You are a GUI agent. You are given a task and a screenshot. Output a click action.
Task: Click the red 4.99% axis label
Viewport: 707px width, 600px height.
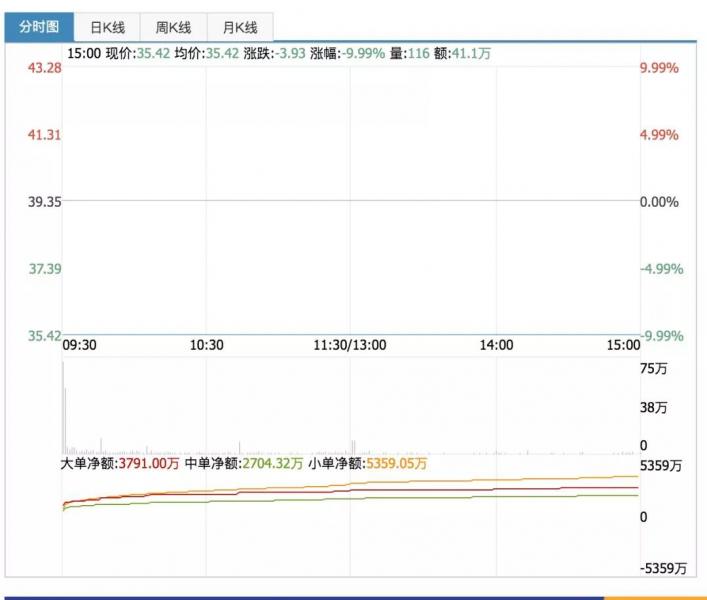(x=660, y=135)
